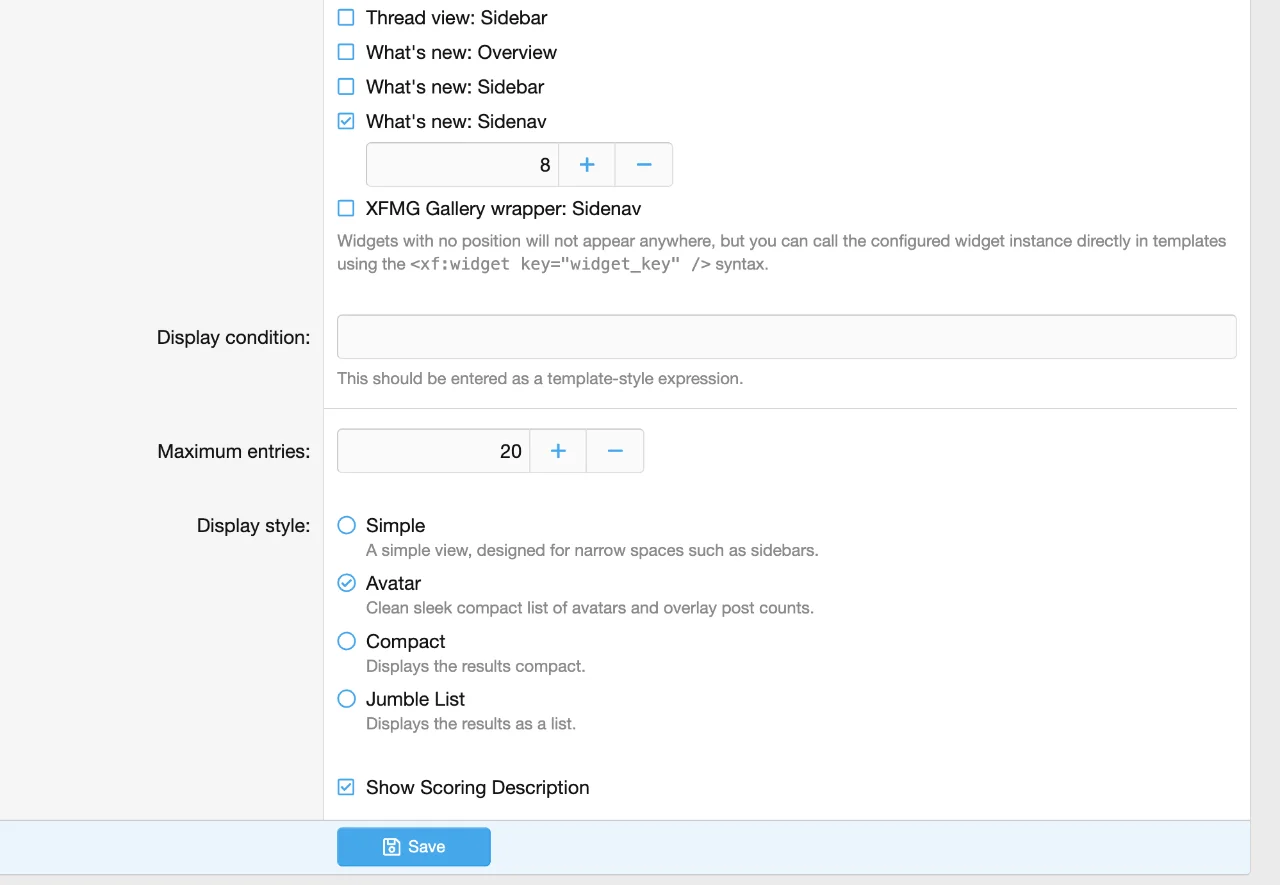Screen dimensions: 1280x885
Task: Enable the Thread view: Sidebar checkbox
Action: (x=346, y=18)
